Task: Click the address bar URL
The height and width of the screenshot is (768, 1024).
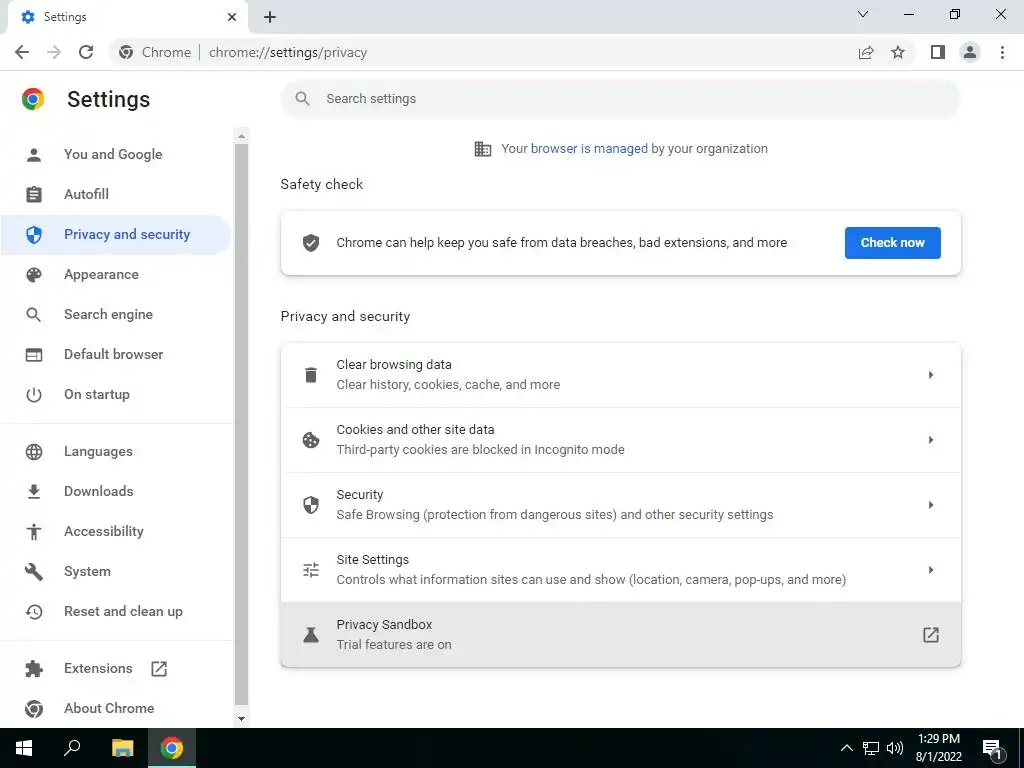Action: [288, 52]
